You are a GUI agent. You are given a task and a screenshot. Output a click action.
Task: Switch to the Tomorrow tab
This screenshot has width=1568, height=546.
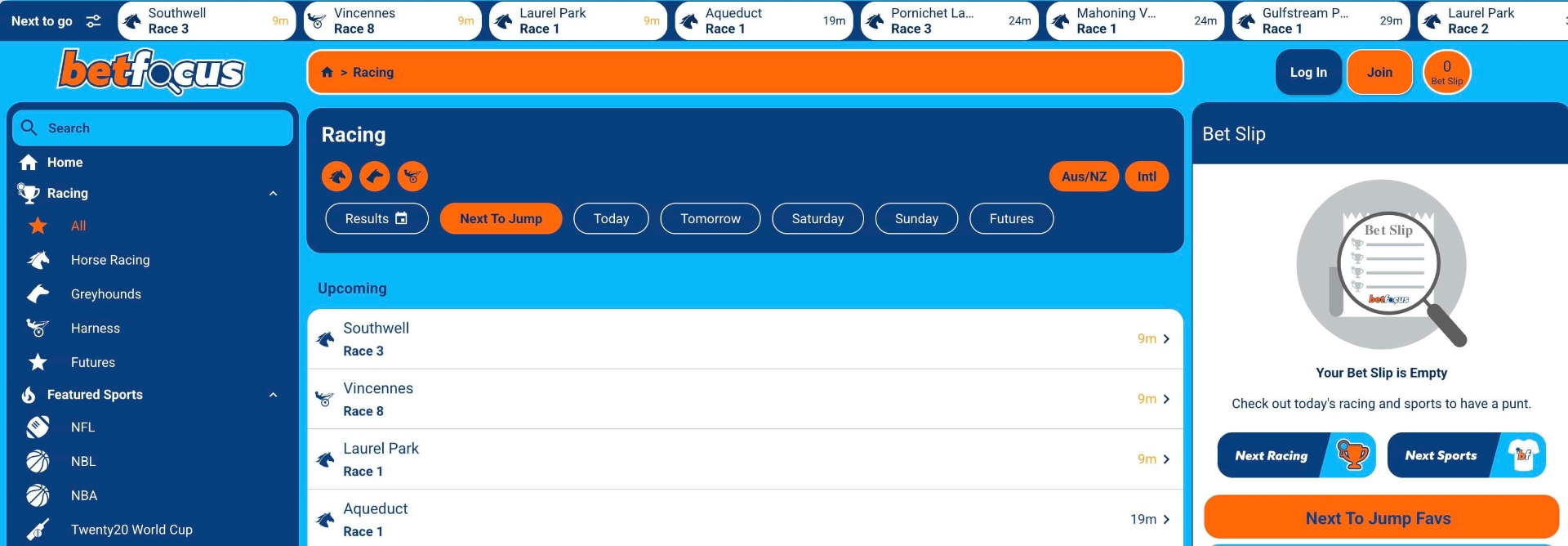[x=710, y=219]
